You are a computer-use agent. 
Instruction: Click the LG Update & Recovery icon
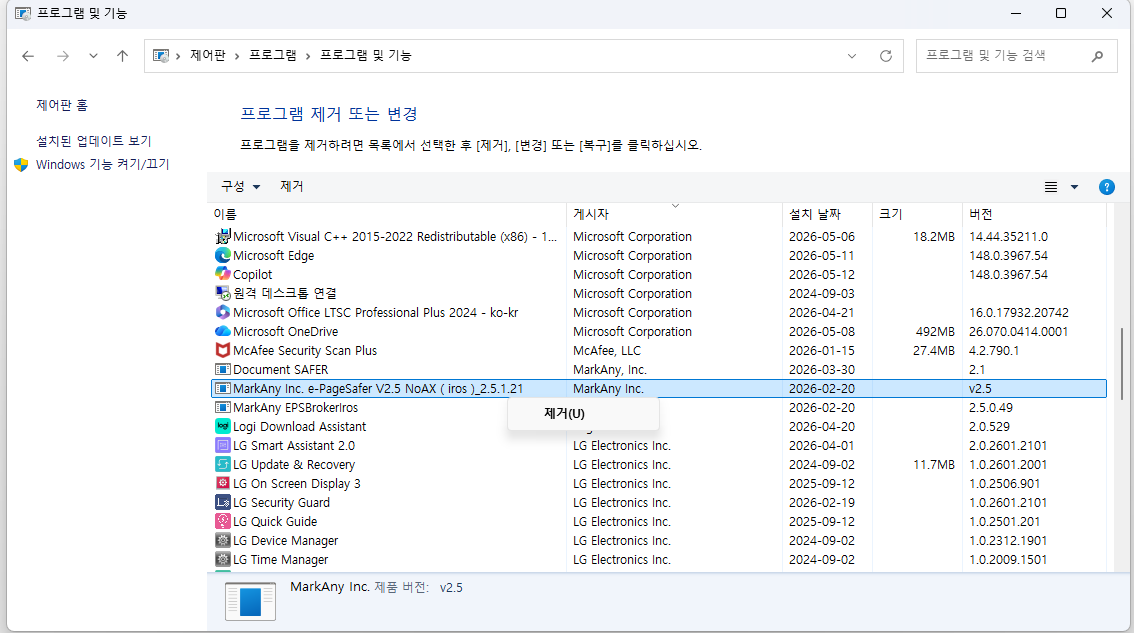point(223,464)
